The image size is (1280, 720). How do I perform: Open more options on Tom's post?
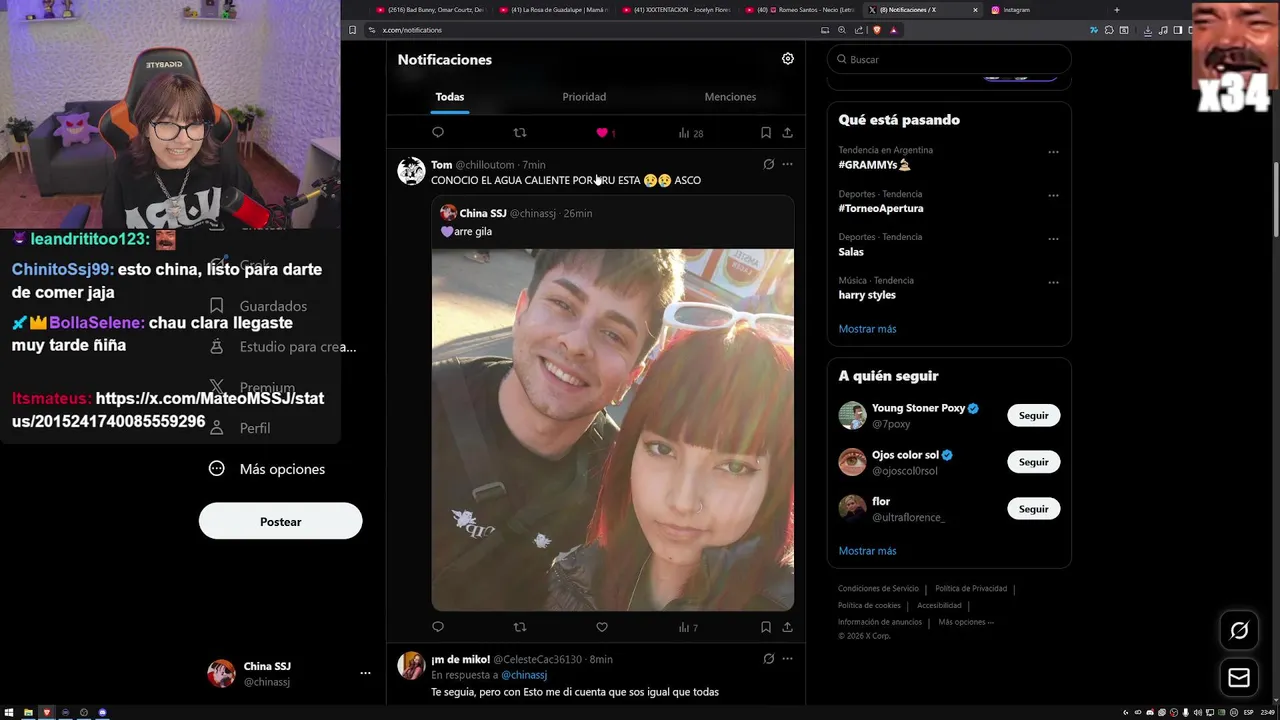click(787, 164)
